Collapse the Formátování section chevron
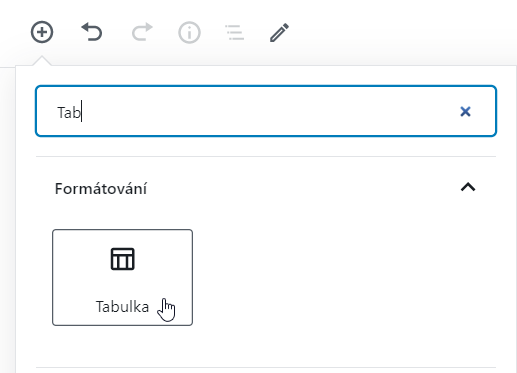Viewport: 517px width, 373px height. (x=468, y=187)
